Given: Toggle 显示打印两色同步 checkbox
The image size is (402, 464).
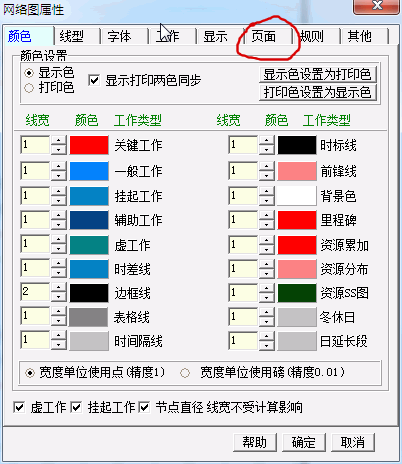Looking at the screenshot, I should pyautogui.click(x=94, y=80).
